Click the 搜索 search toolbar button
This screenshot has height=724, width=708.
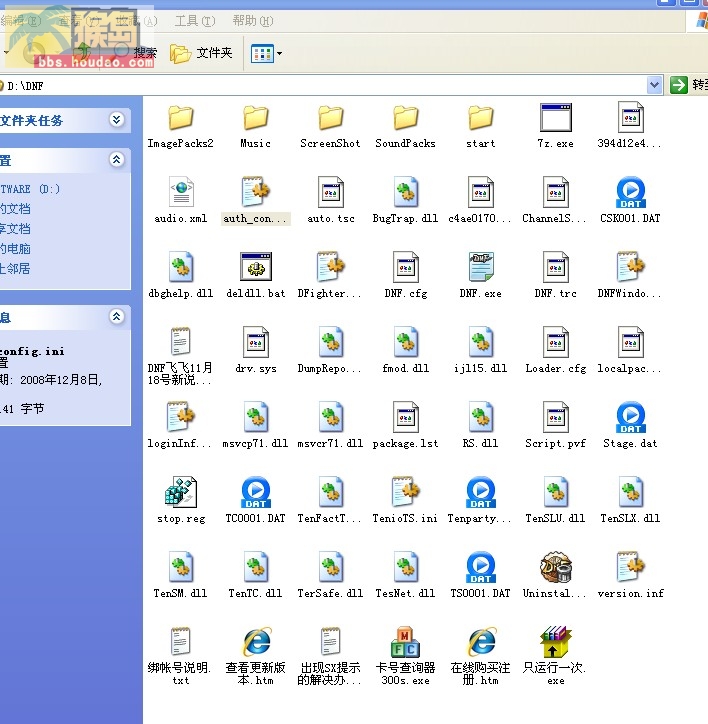pos(135,54)
